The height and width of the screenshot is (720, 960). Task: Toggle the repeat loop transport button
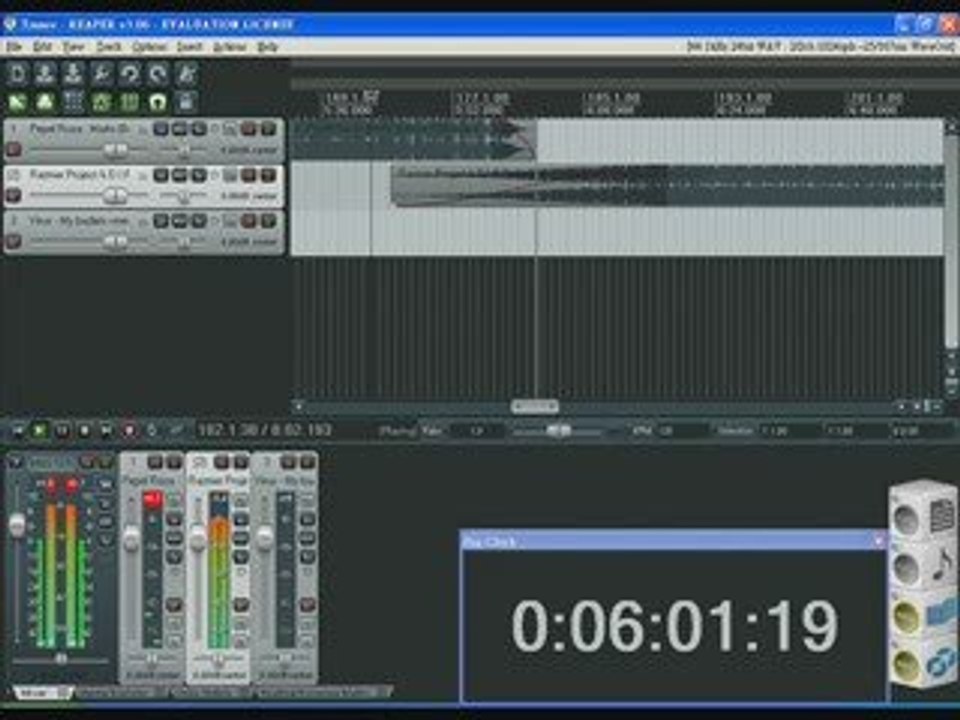152,430
